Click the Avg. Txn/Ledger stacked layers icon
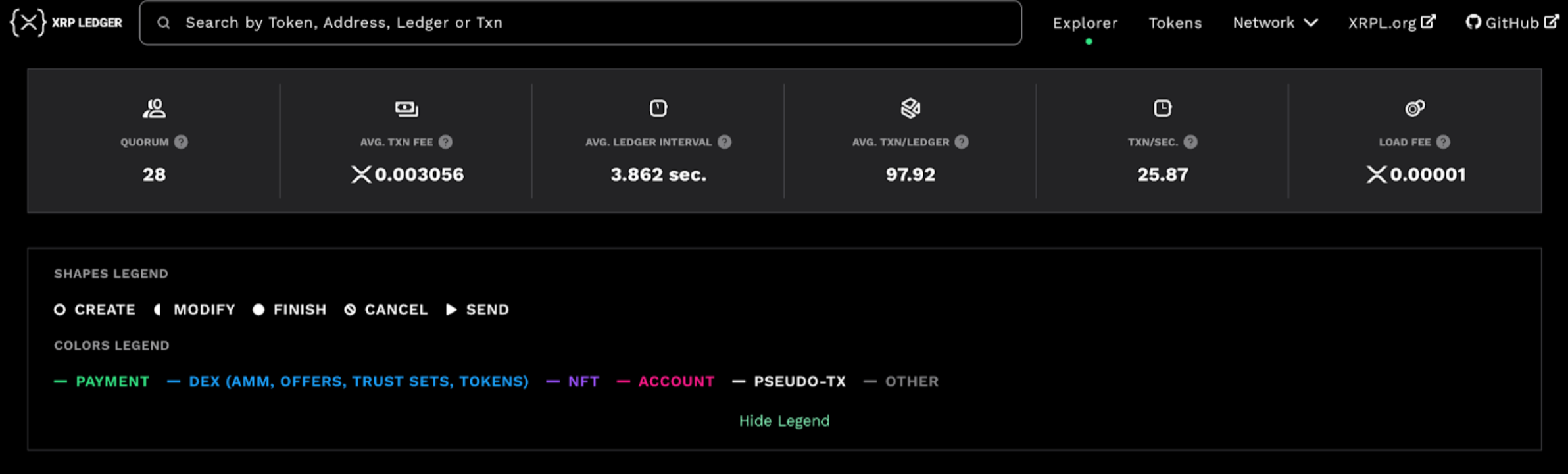 coord(910,107)
